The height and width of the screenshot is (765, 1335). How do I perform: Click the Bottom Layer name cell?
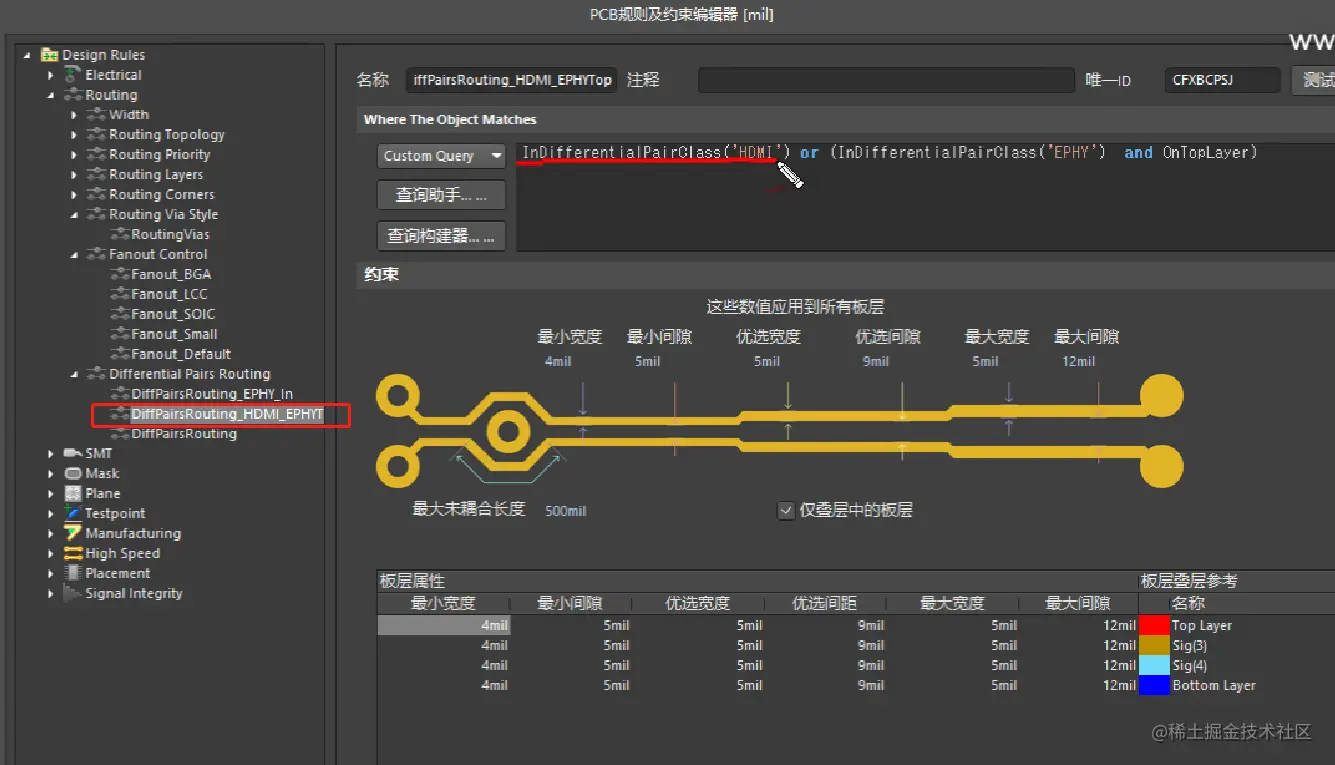point(1213,686)
